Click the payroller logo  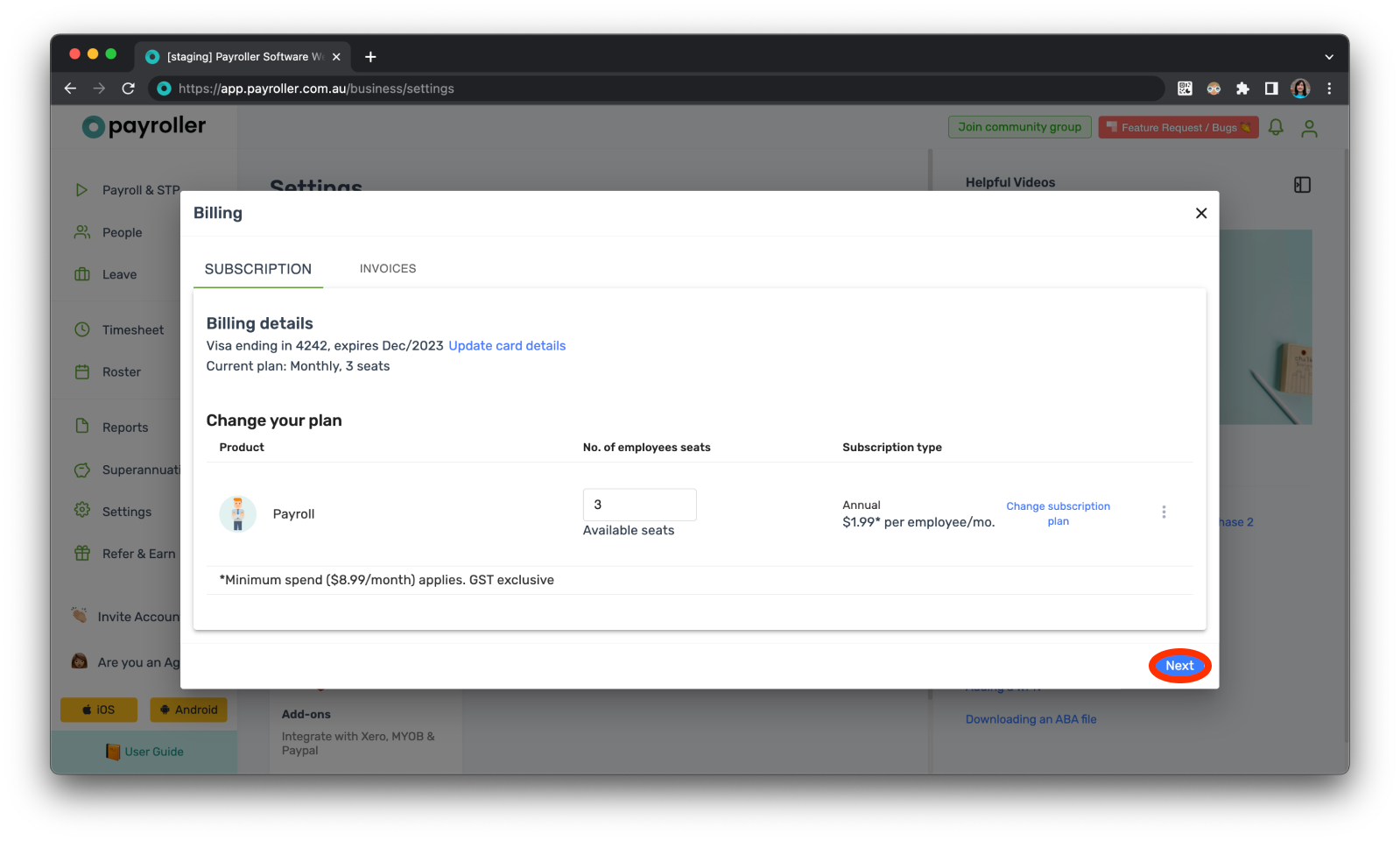tap(144, 126)
